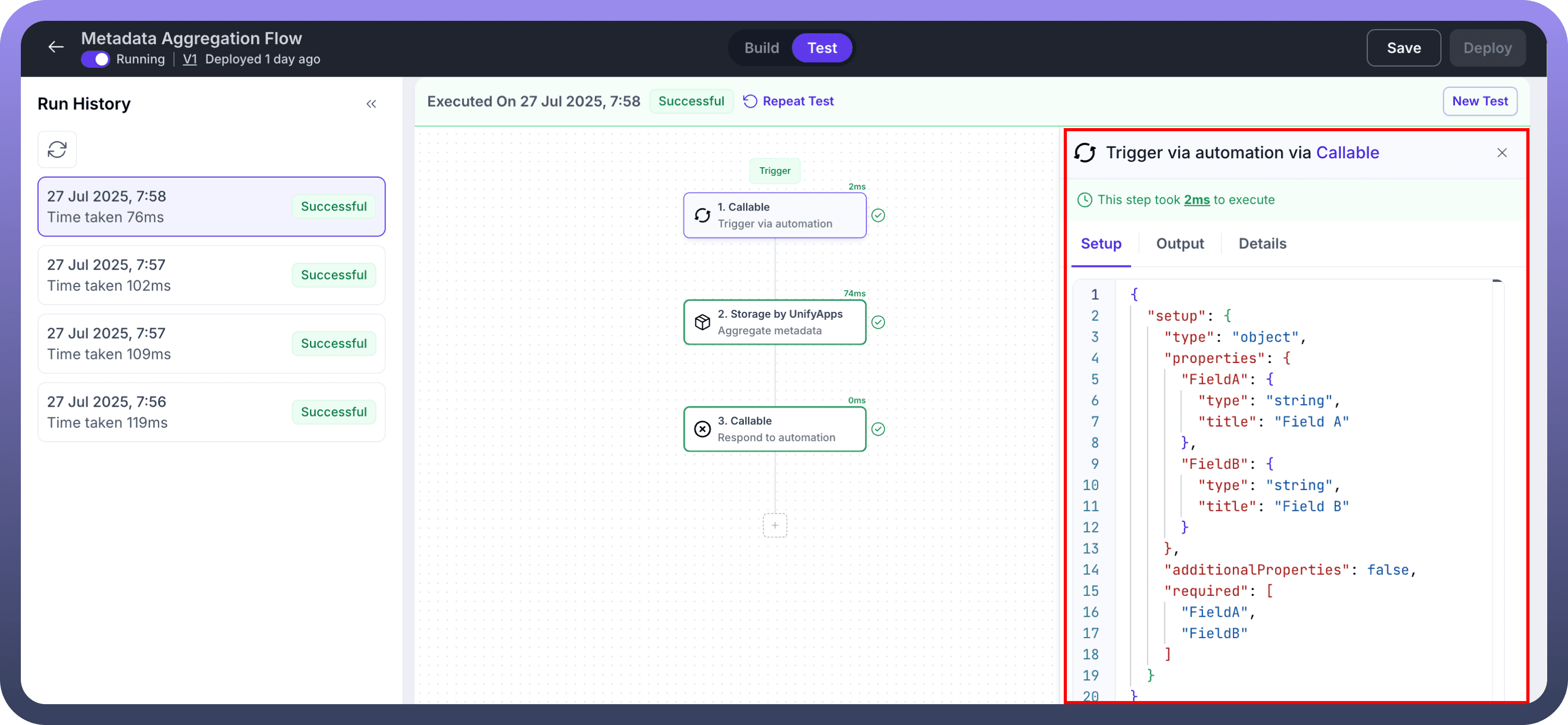The image size is (1568, 725).
Task: Select the 7:56 run taking 119ms
Action: click(x=211, y=412)
